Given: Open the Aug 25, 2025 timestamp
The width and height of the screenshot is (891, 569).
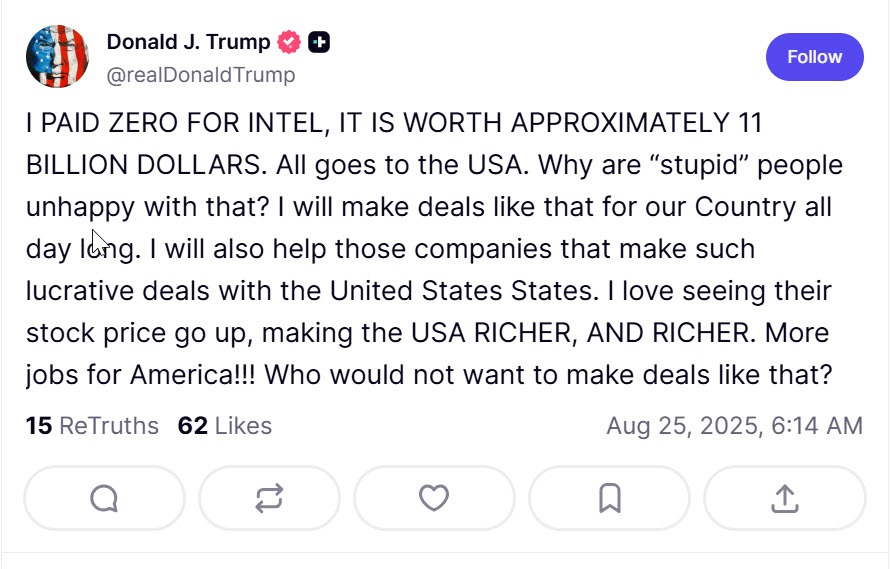Looking at the screenshot, I should [734, 426].
